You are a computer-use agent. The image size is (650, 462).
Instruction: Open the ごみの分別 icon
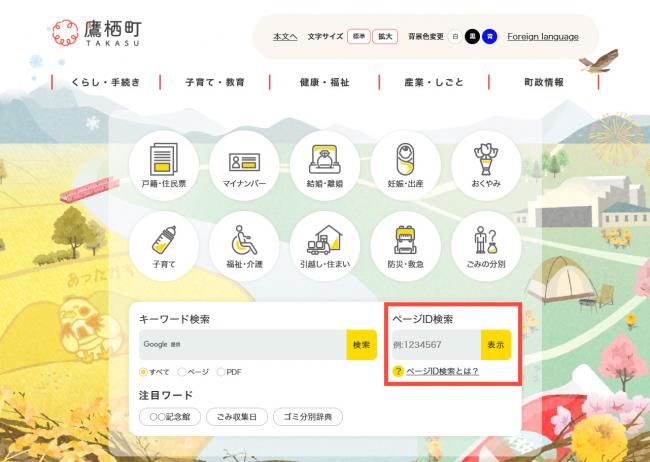pos(485,245)
